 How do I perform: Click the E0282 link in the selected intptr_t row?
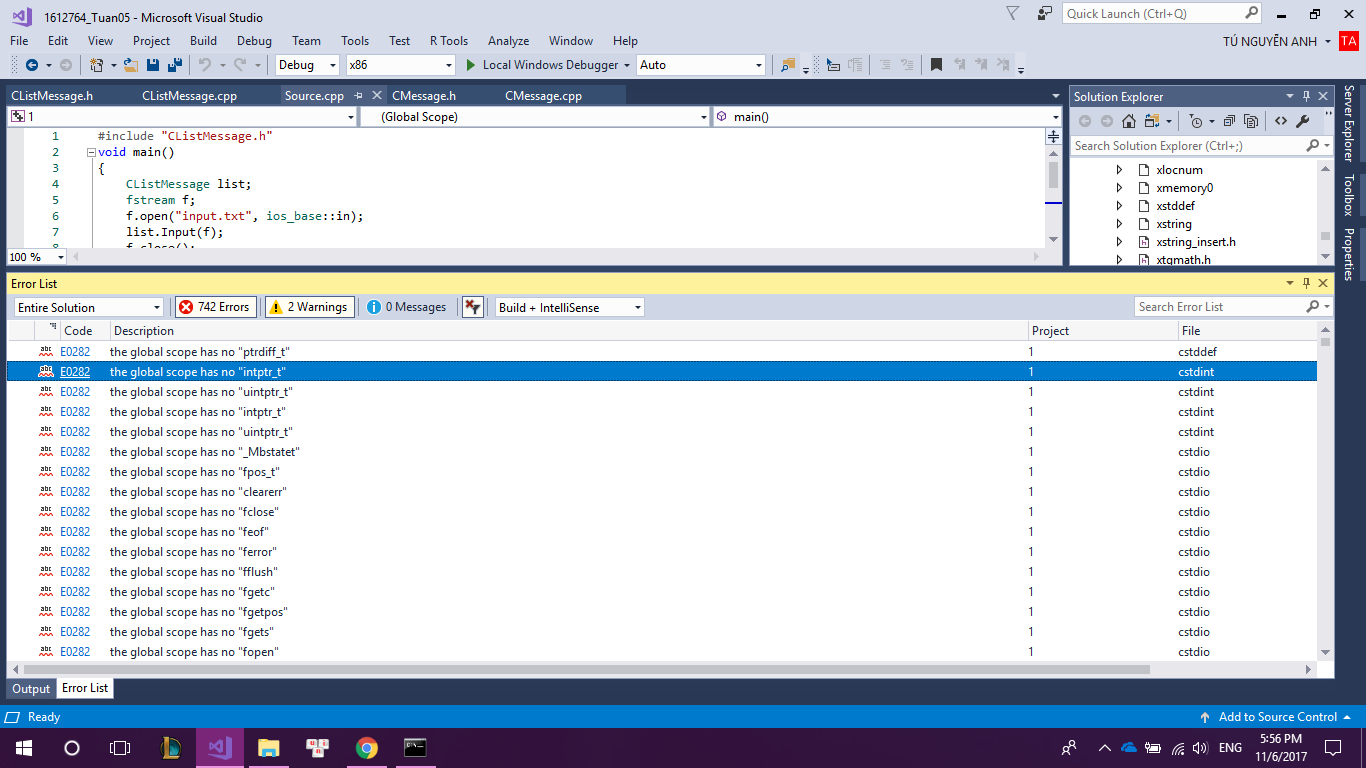click(x=75, y=372)
